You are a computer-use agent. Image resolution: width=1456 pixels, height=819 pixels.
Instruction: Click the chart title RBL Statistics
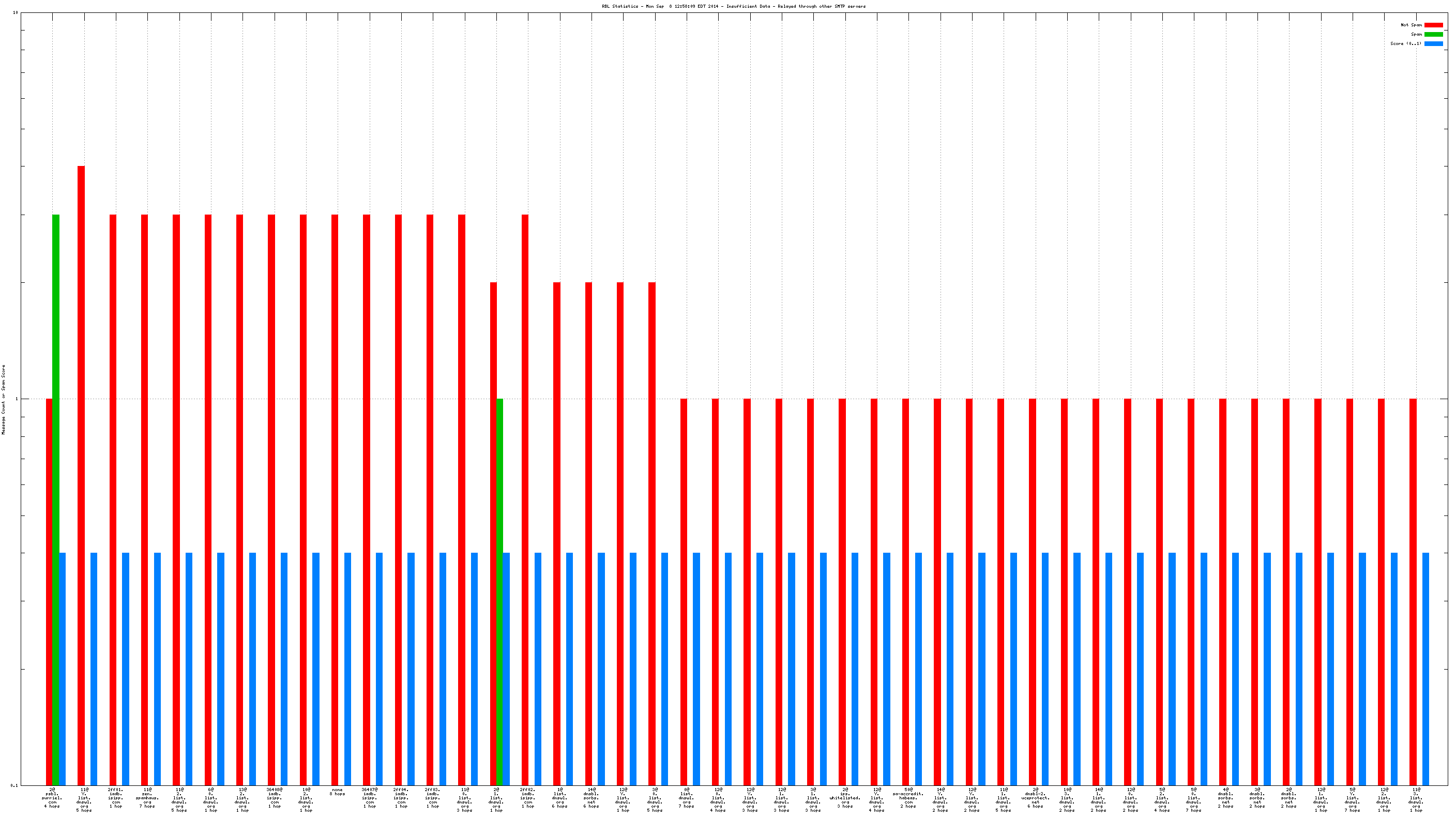tap(733, 6)
